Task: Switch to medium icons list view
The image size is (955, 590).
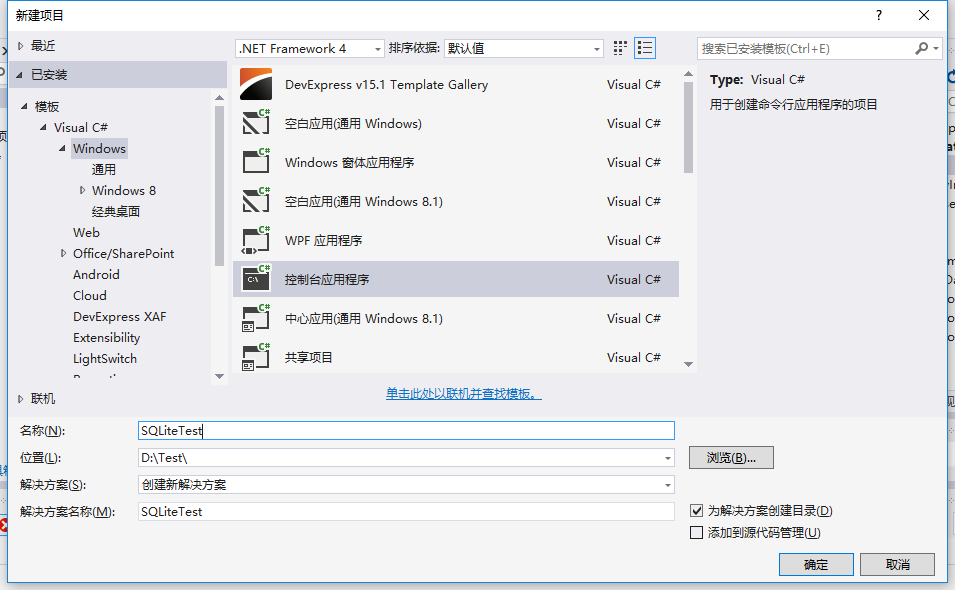Action: (644, 48)
